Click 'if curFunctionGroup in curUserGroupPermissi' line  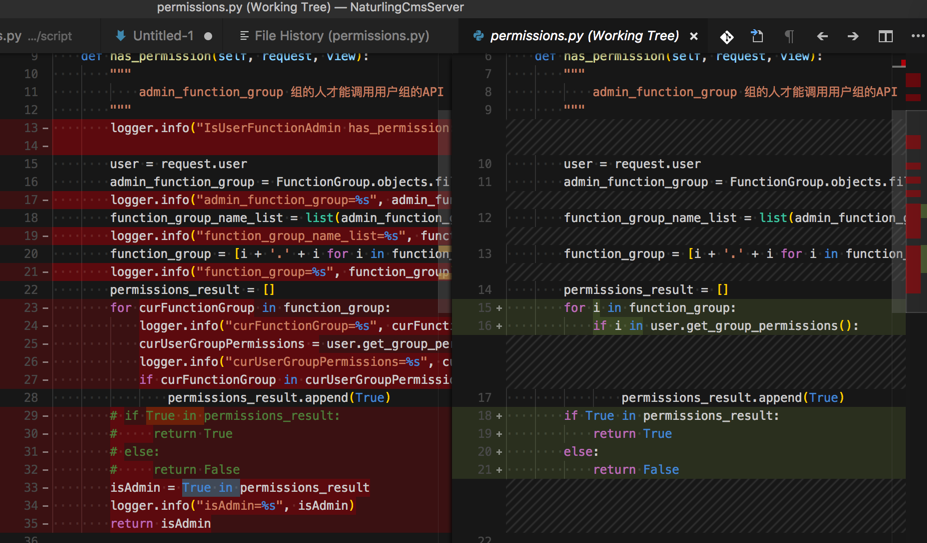tap(294, 380)
